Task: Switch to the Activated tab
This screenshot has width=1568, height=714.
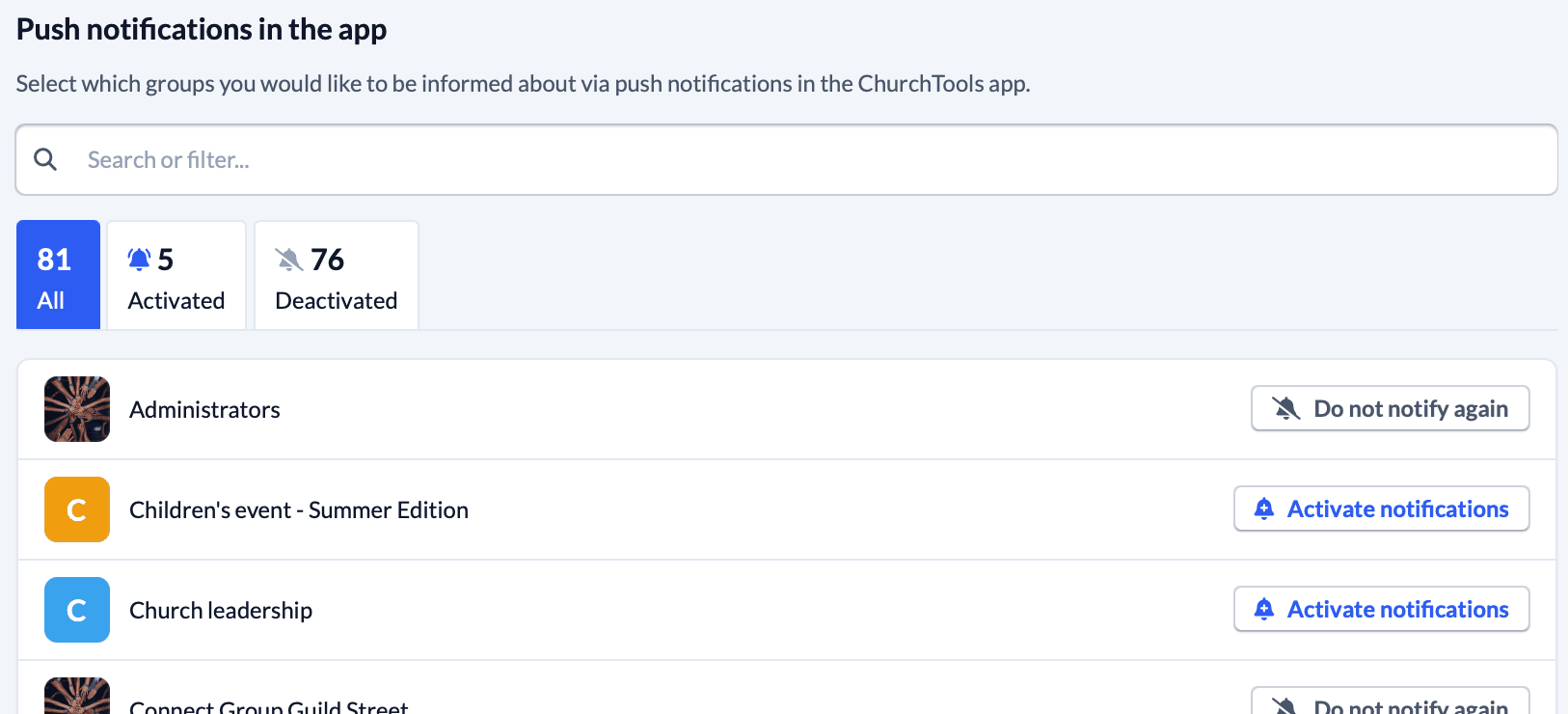Action: click(x=176, y=275)
